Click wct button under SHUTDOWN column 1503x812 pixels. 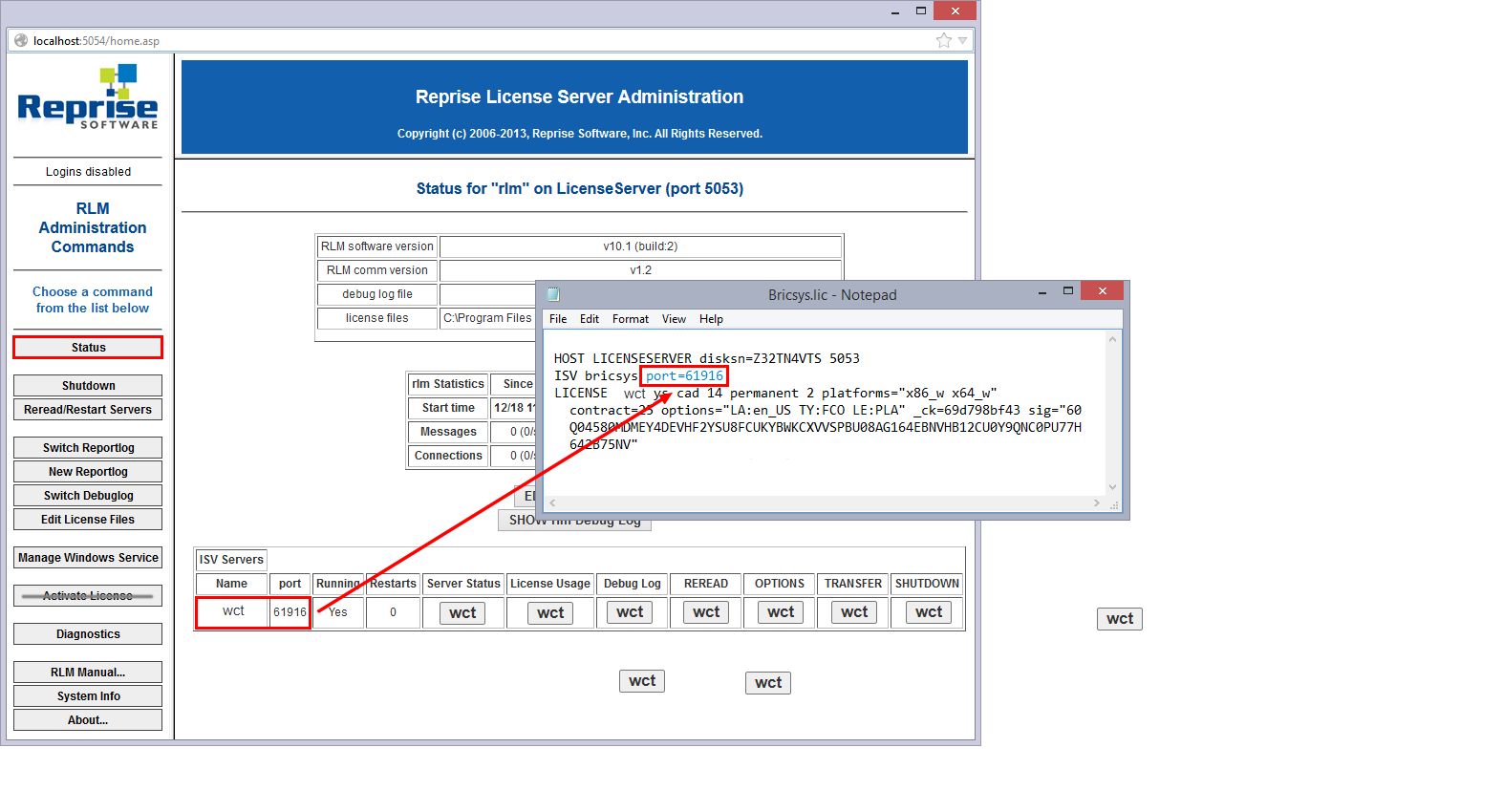click(929, 612)
